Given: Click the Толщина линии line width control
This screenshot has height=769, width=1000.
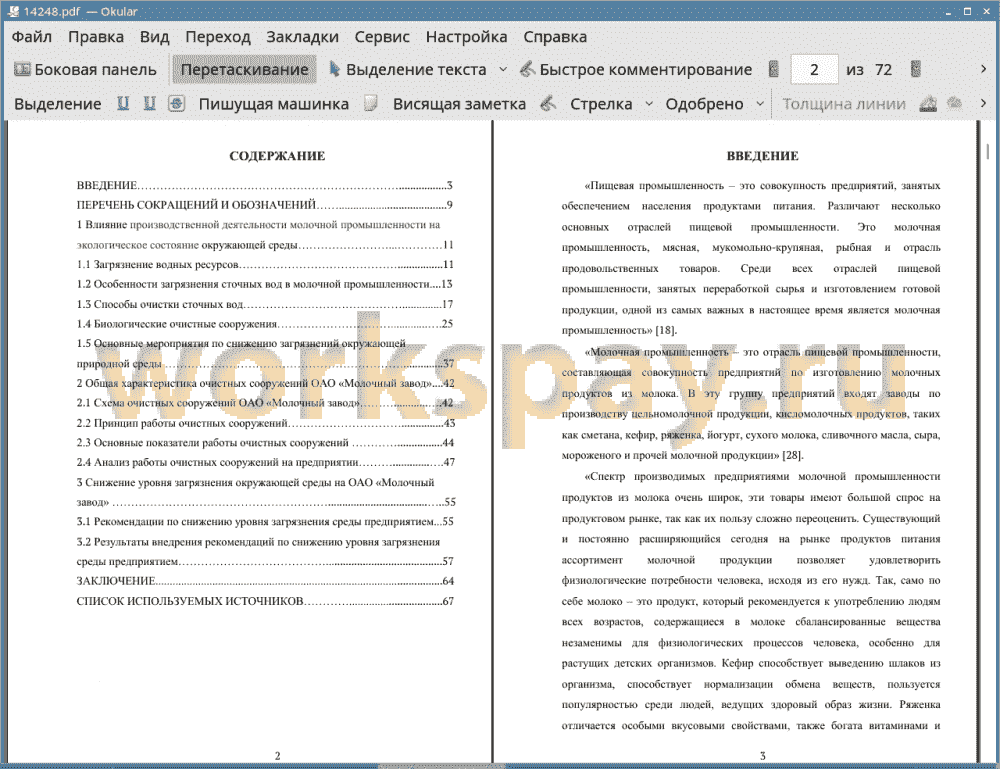Looking at the screenshot, I should coord(844,104).
